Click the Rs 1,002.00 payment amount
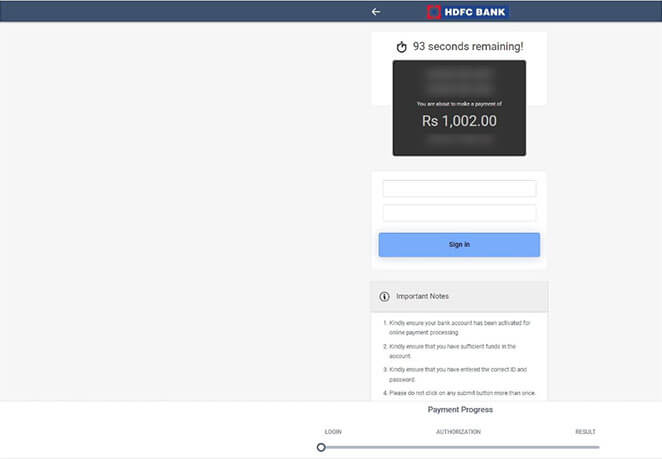662x459 pixels. (x=459, y=121)
